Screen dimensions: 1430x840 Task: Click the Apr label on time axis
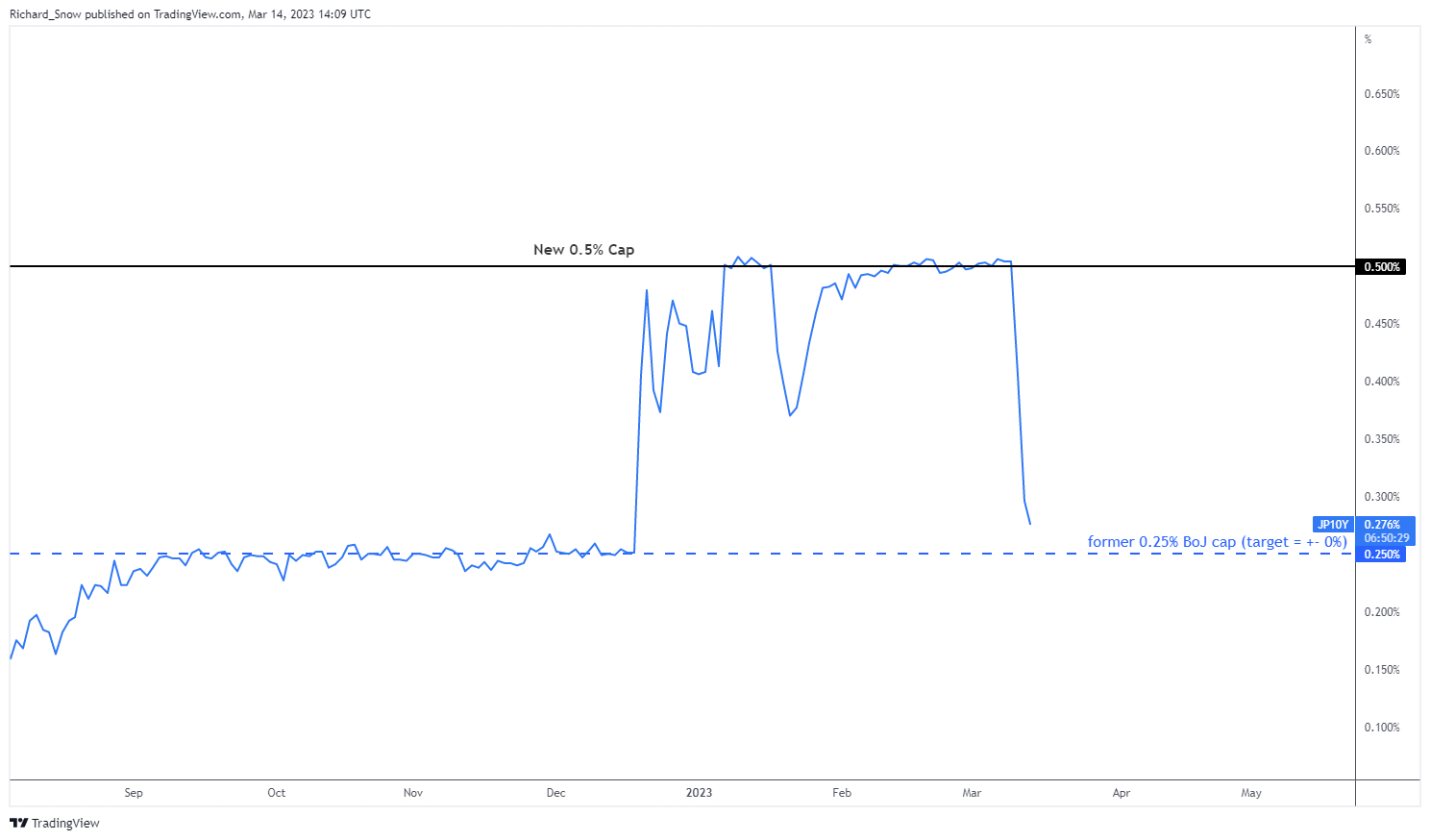click(1122, 793)
